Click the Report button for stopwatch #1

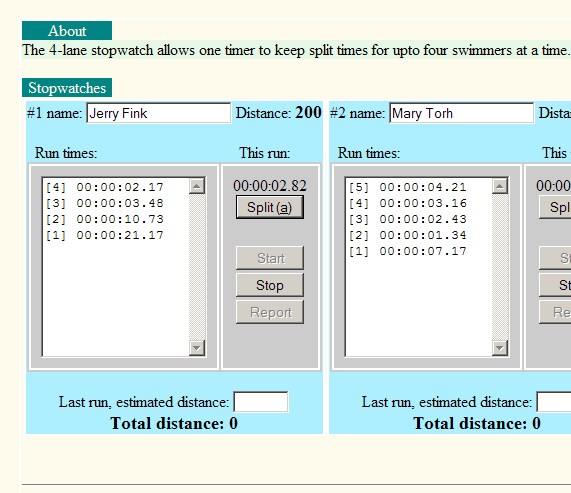click(269, 312)
